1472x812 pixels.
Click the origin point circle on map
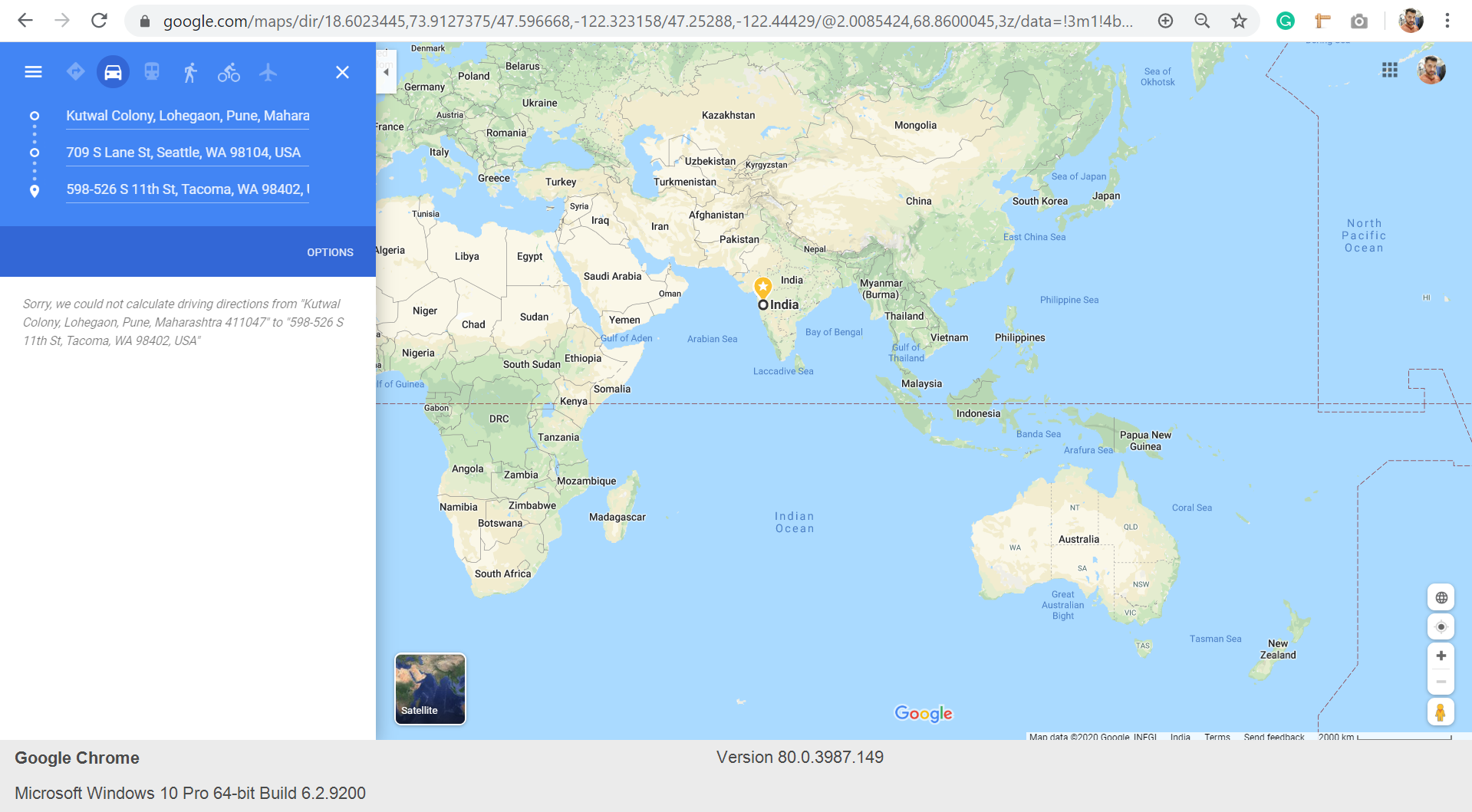pyautogui.click(x=762, y=305)
